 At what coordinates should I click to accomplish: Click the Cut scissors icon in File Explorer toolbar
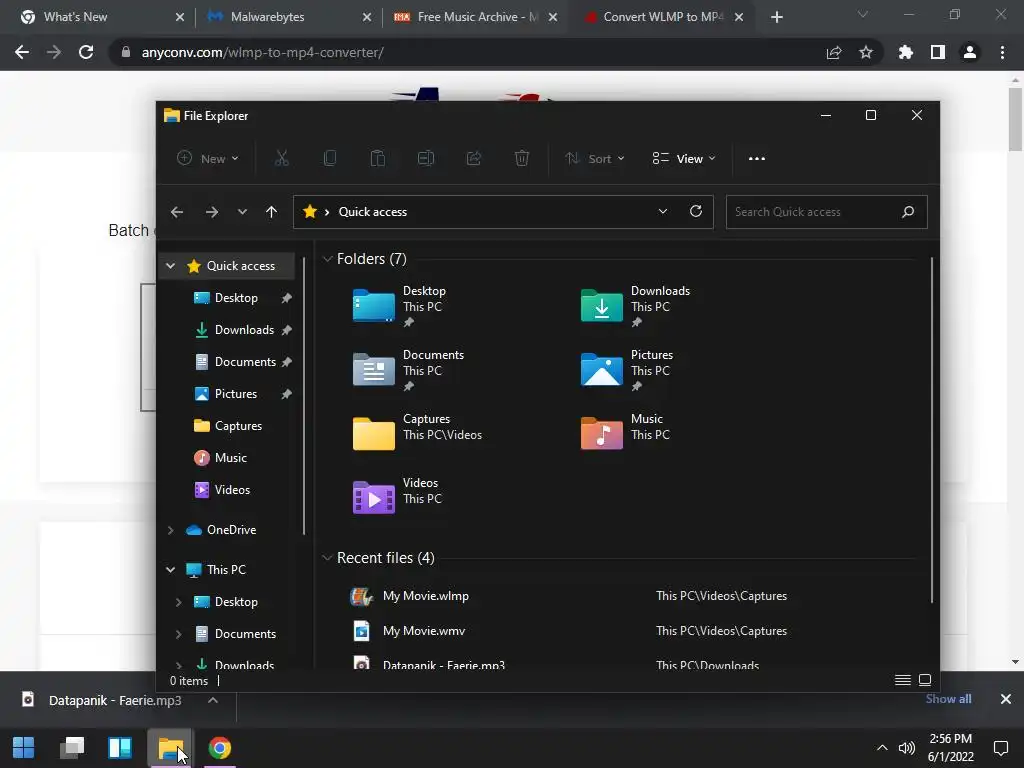point(281,159)
